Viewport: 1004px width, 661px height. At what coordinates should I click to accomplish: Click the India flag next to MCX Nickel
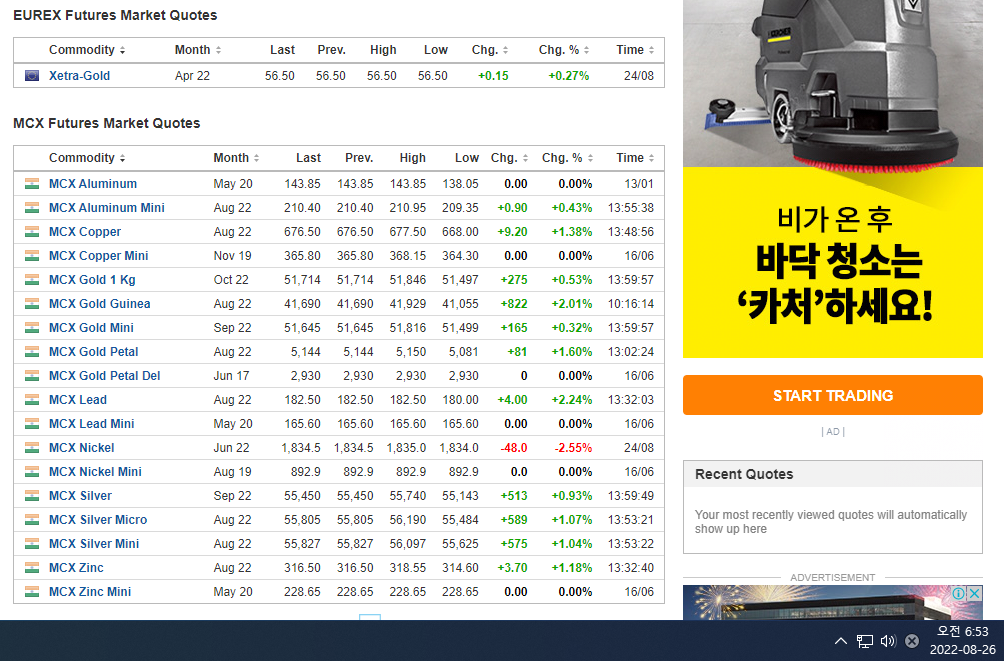click(31, 448)
